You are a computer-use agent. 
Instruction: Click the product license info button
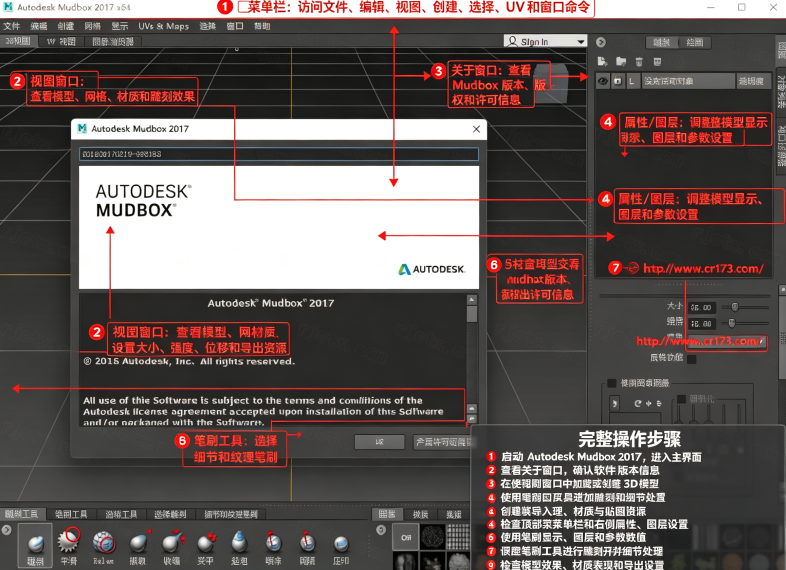pos(443,442)
